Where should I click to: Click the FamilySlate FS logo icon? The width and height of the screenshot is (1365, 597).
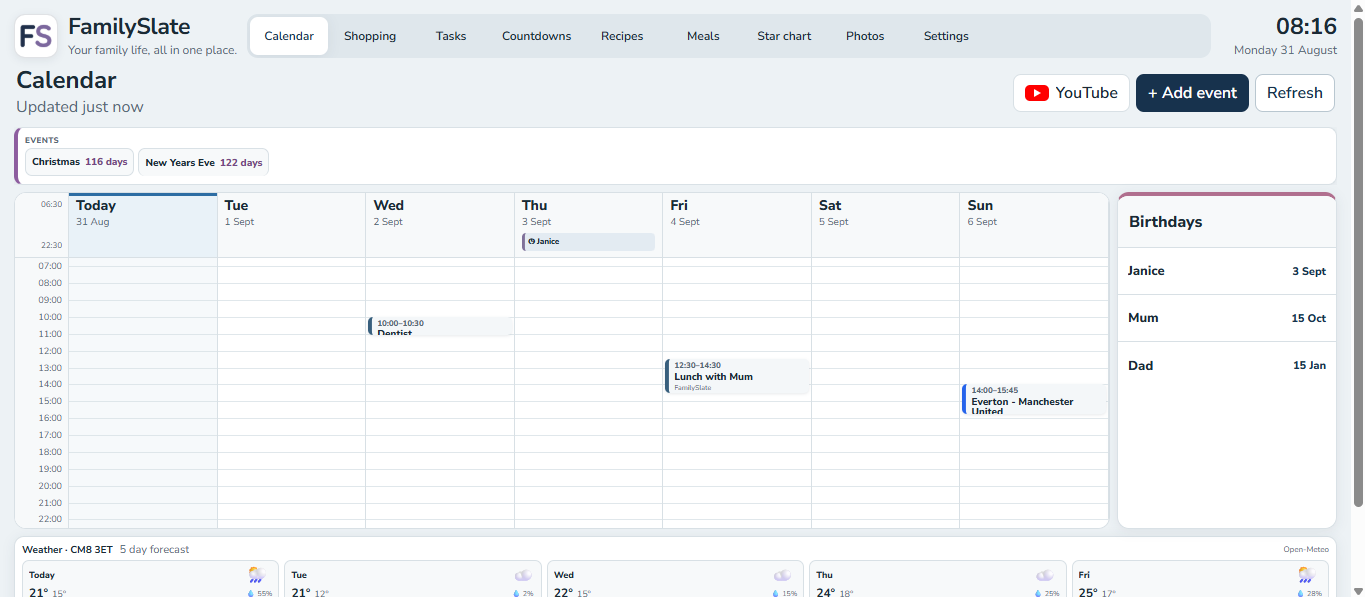36,36
